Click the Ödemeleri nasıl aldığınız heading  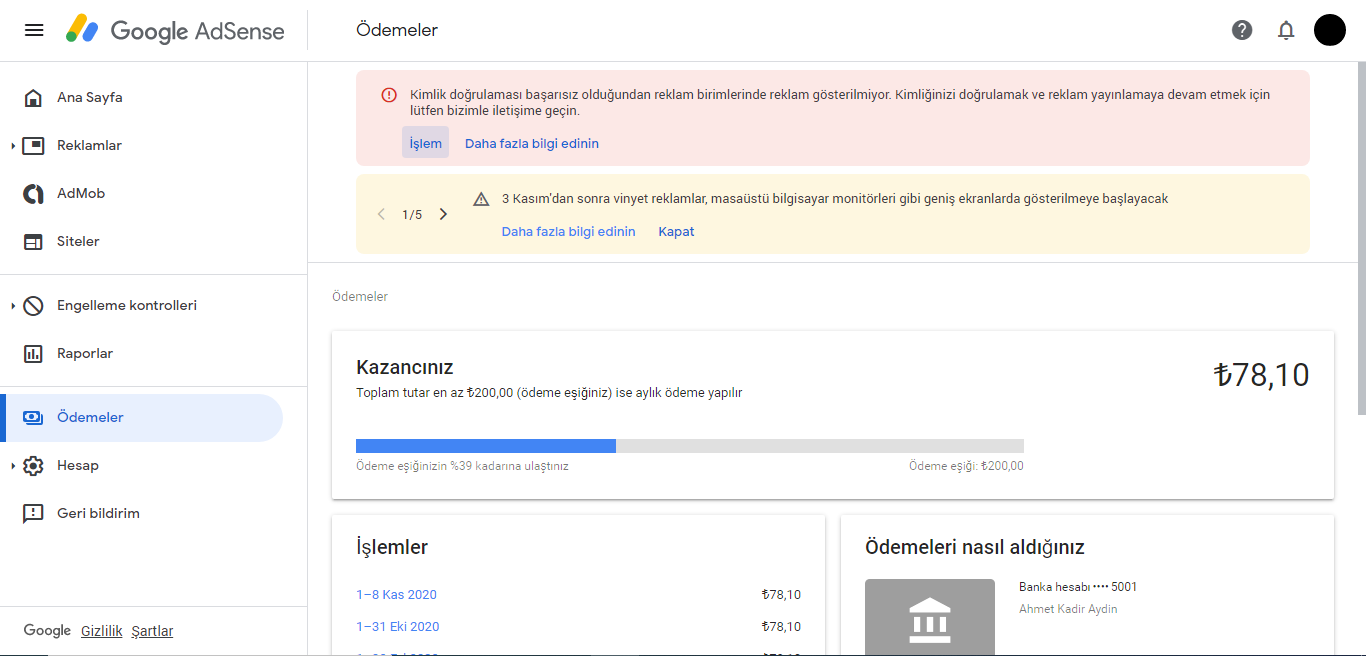(975, 547)
